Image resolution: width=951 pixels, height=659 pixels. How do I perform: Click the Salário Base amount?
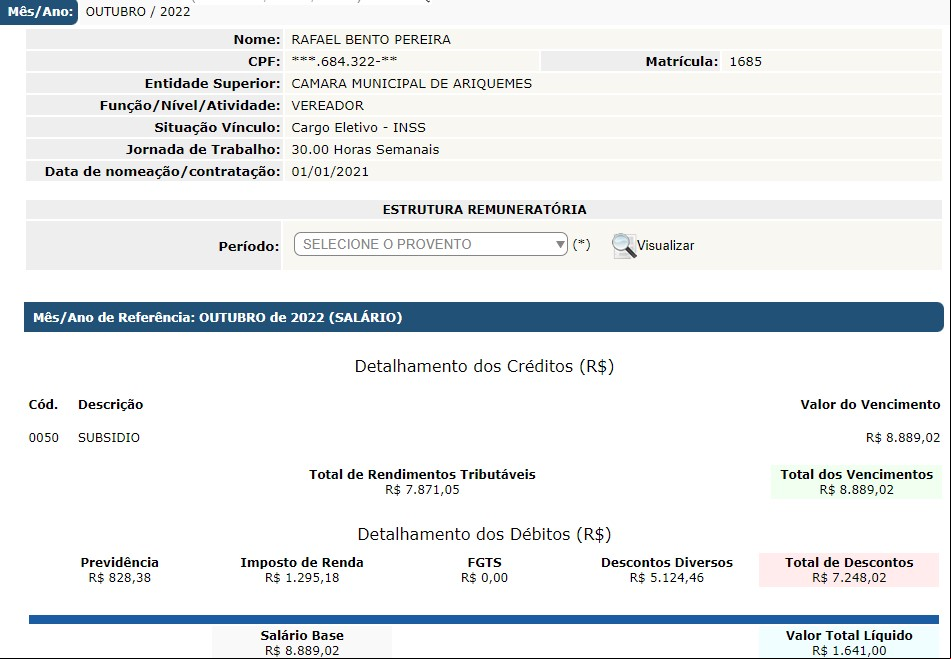pos(302,651)
